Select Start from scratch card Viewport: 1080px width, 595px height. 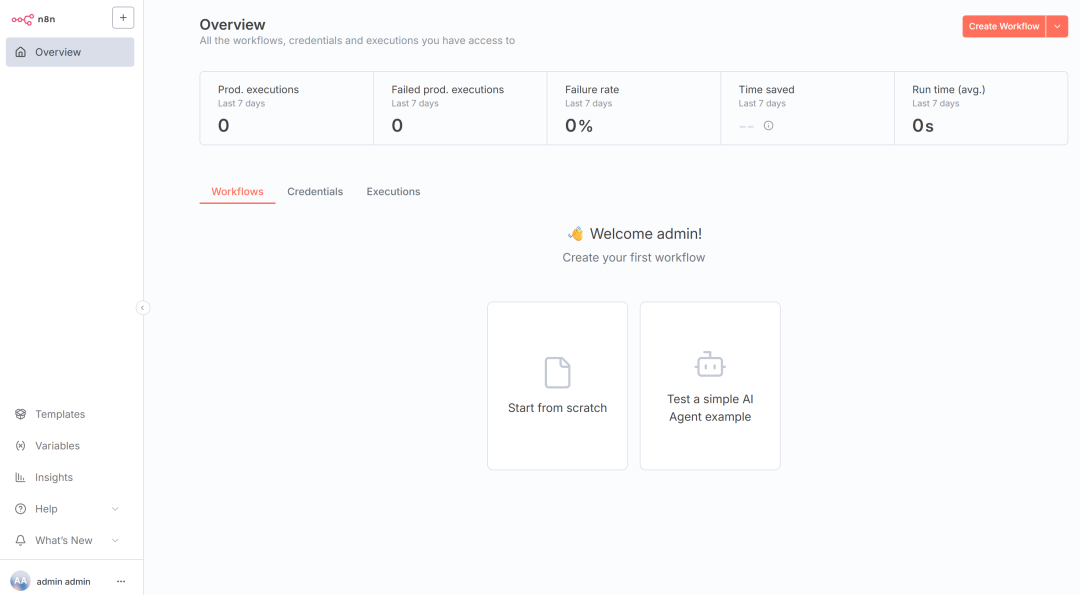tap(557, 386)
